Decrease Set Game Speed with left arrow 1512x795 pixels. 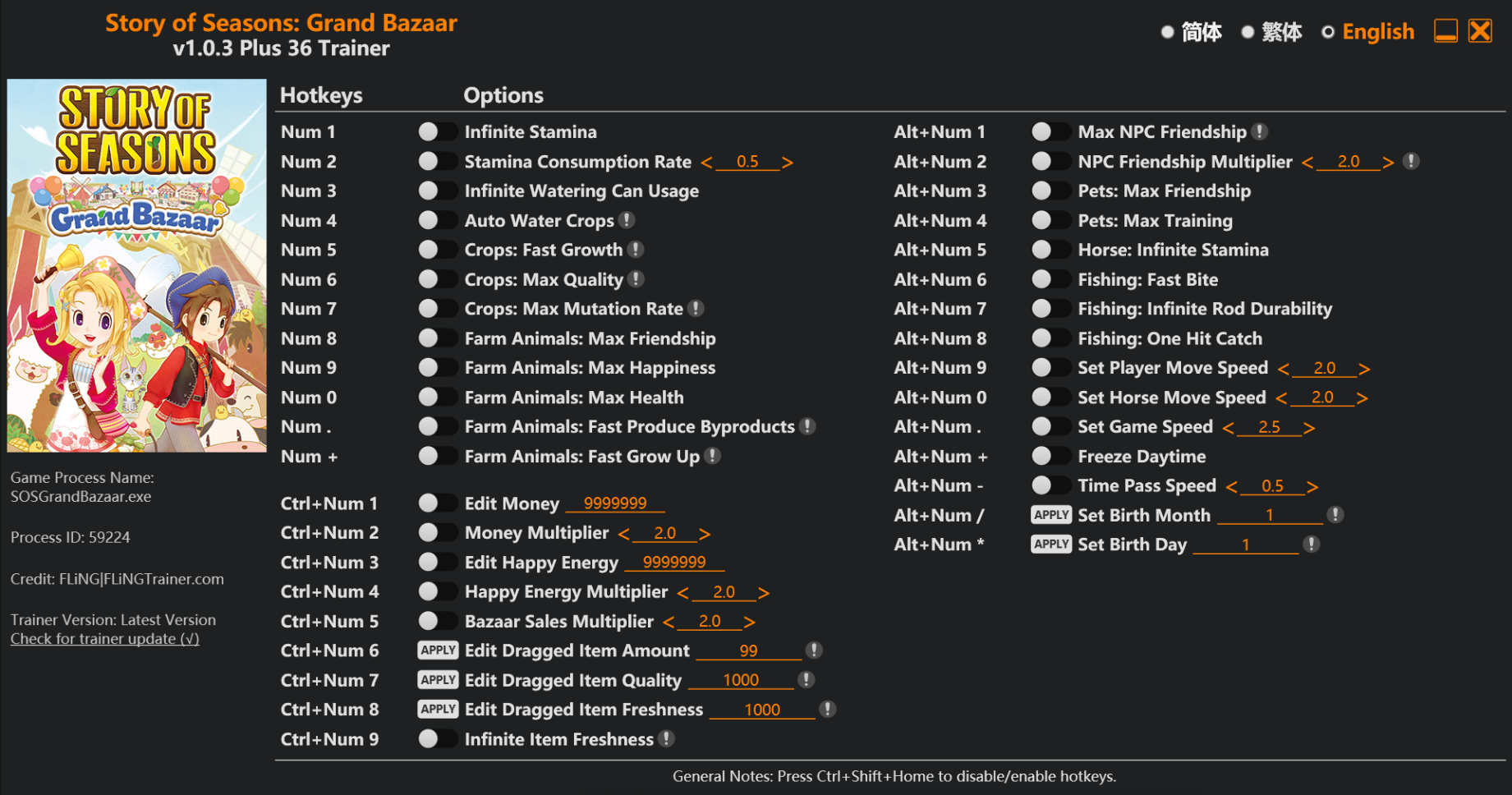click(x=1228, y=428)
